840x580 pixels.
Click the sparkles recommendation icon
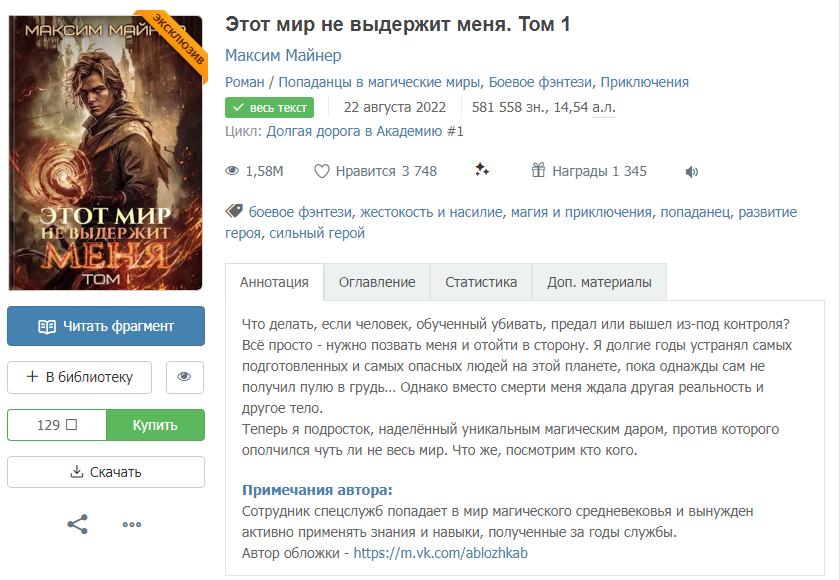click(482, 170)
